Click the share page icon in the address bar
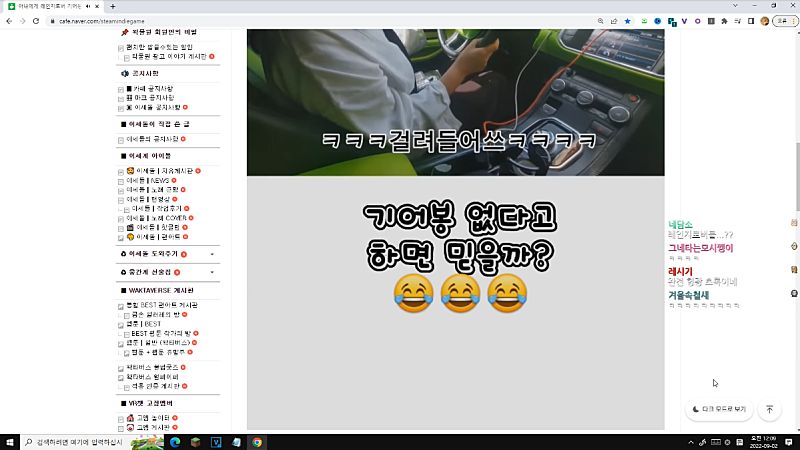 (612, 20)
